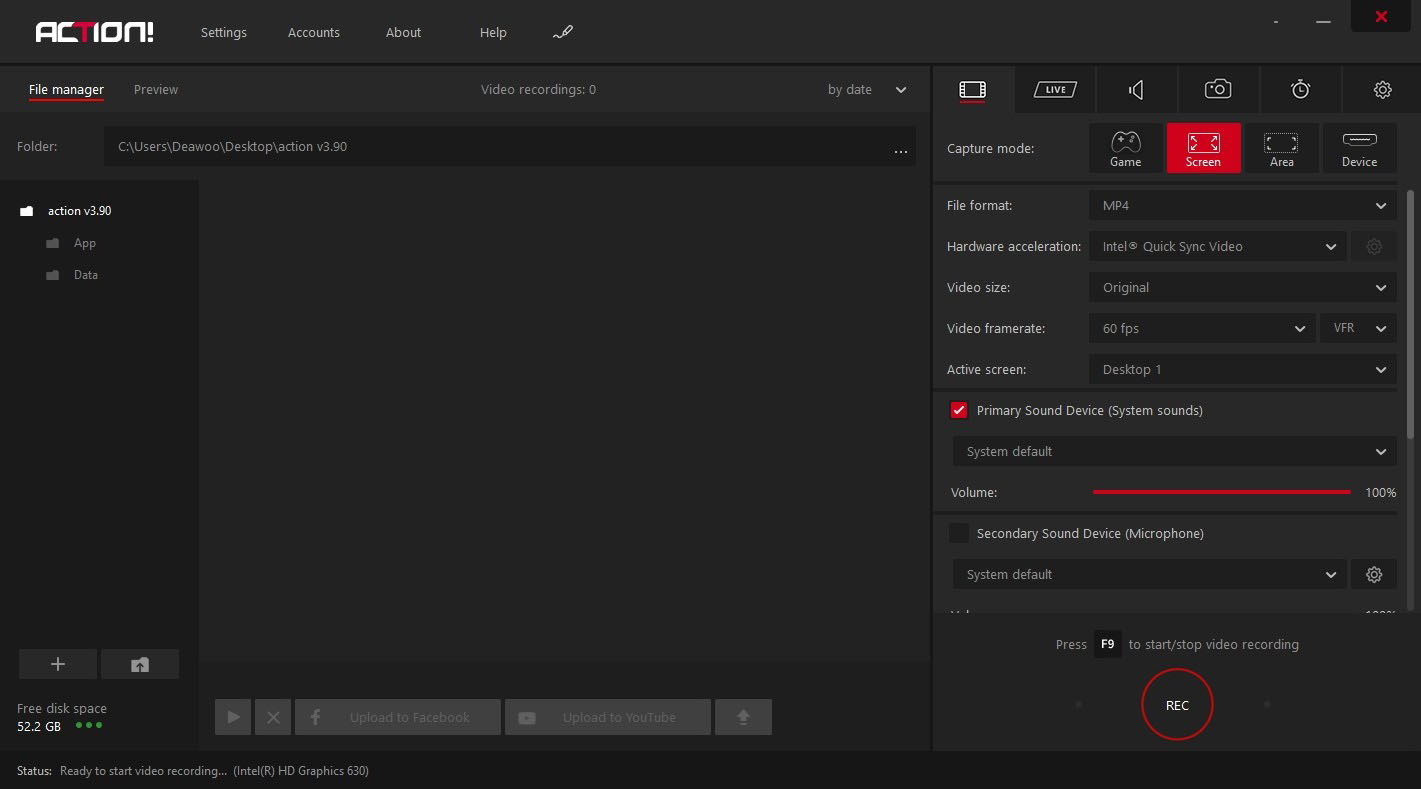
Task: Open the general settings gear tab
Action: (x=1382, y=90)
